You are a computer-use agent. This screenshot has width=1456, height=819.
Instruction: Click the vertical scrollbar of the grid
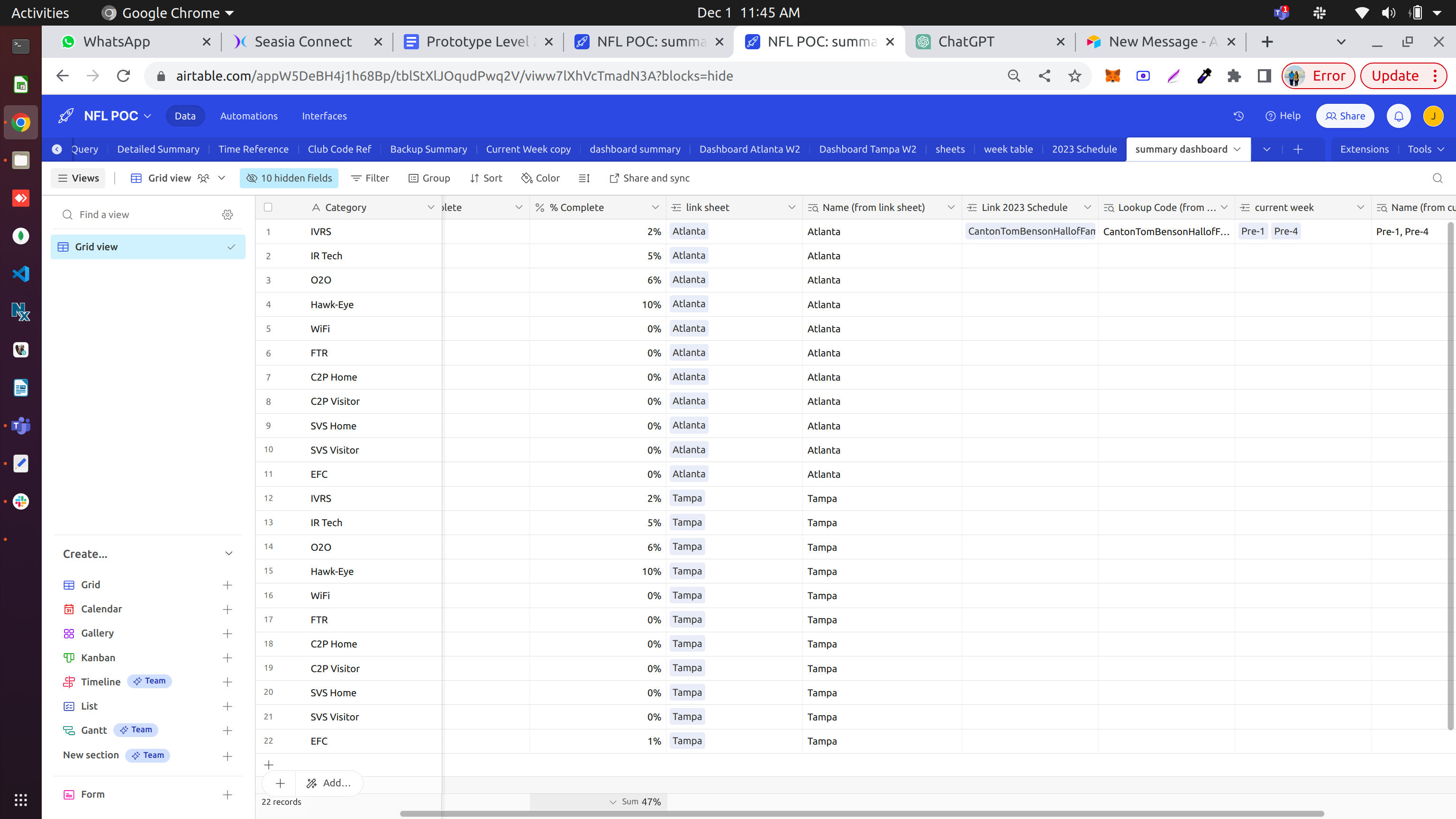[x=1450, y=476]
